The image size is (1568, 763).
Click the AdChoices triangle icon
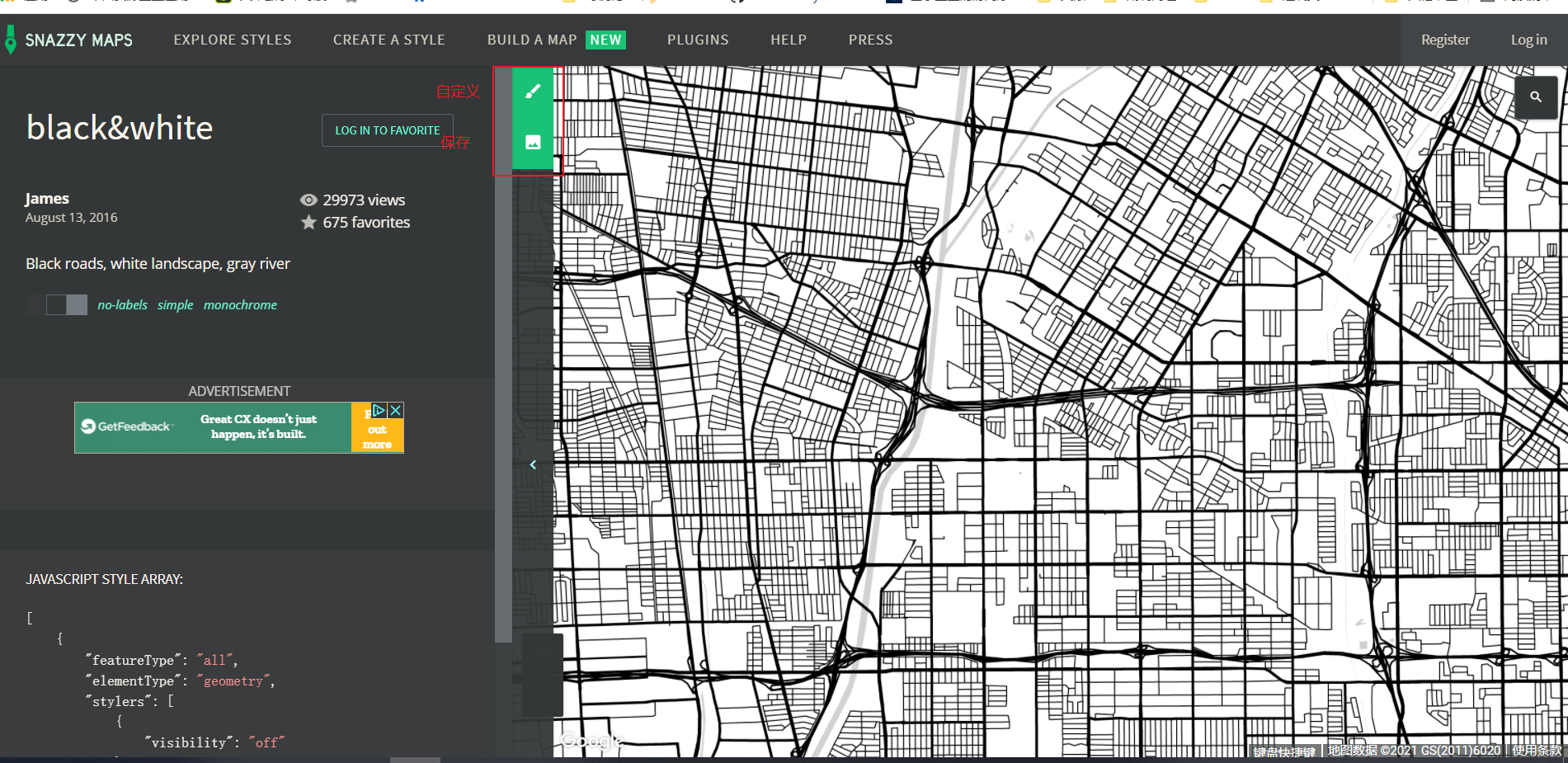click(379, 410)
